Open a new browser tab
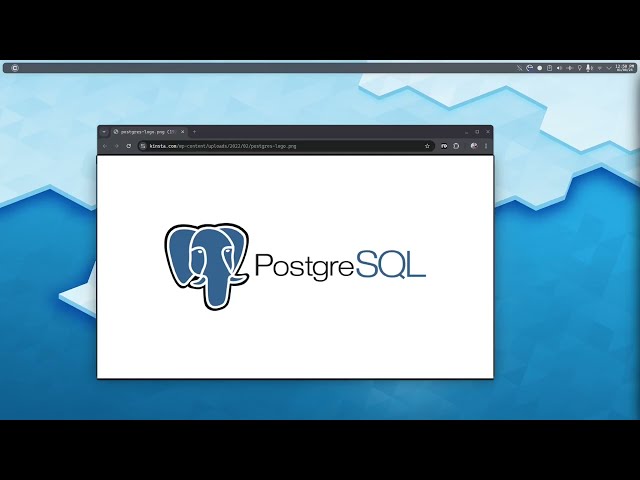640x480 pixels. pyautogui.click(x=194, y=132)
